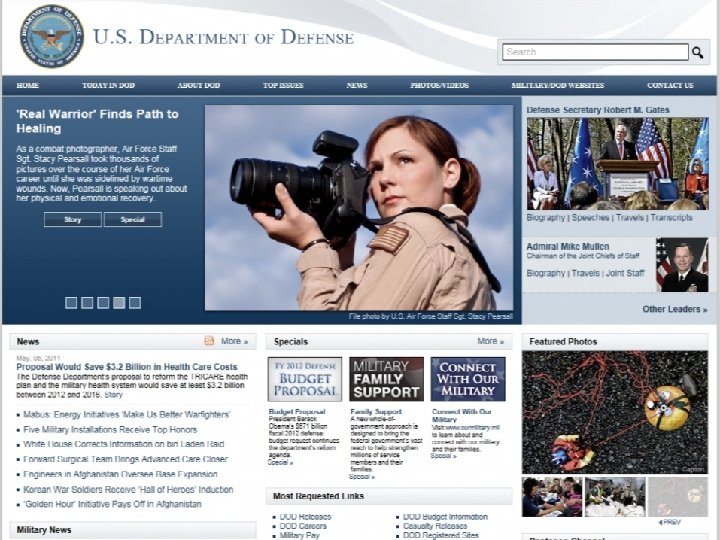Screen dimensions: 720x540
Task: Open Mullen Biography link
Action: point(546,273)
